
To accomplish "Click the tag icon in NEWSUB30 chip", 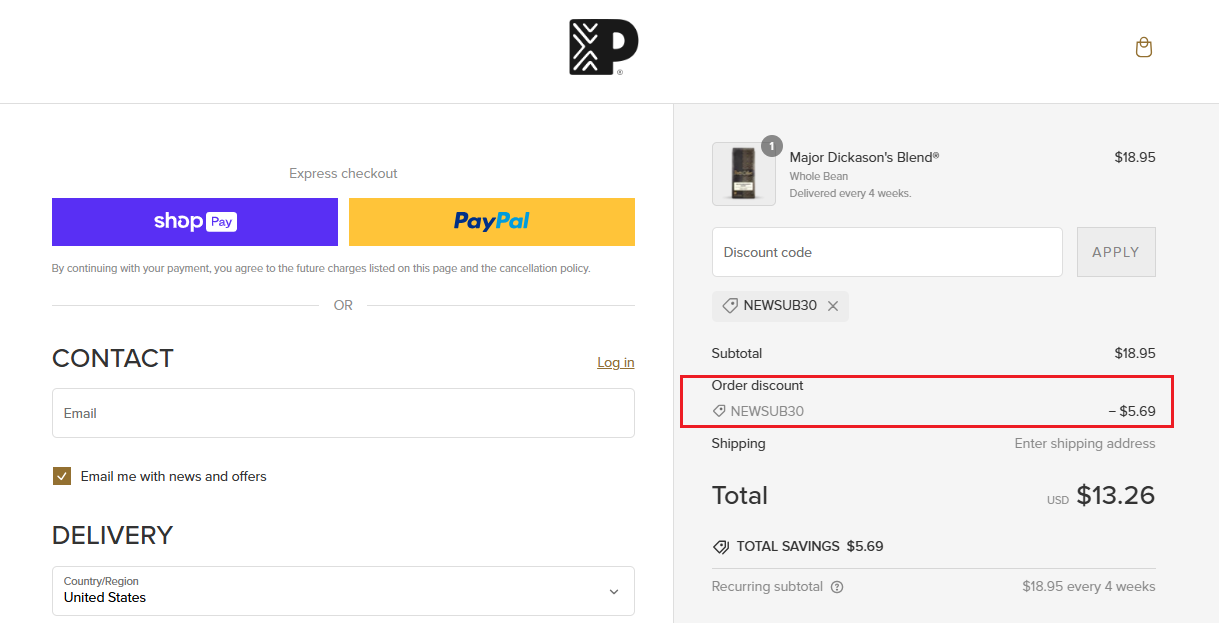I will [x=730, y=306].
